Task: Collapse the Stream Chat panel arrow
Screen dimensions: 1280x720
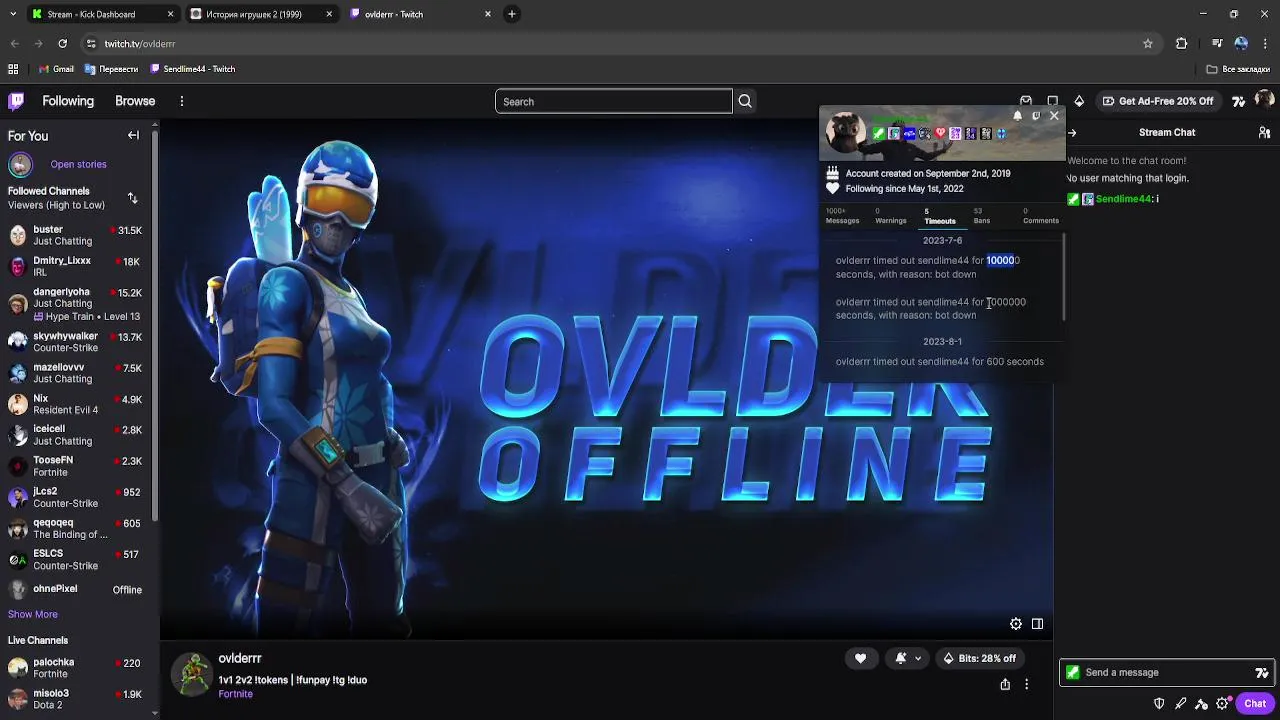Action: pyautogui.click(x=1072, y=132)
